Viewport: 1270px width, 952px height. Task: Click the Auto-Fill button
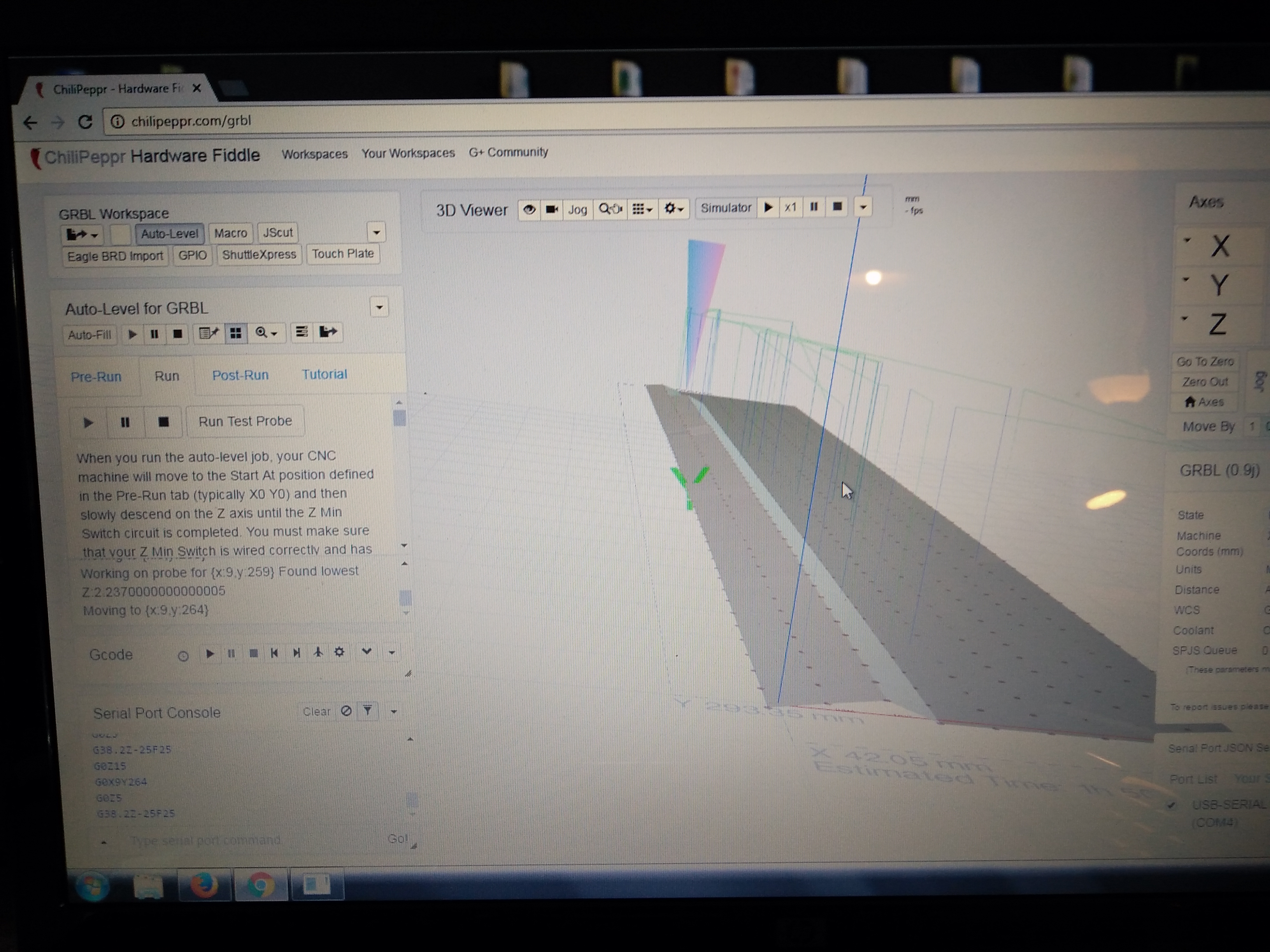89,334
